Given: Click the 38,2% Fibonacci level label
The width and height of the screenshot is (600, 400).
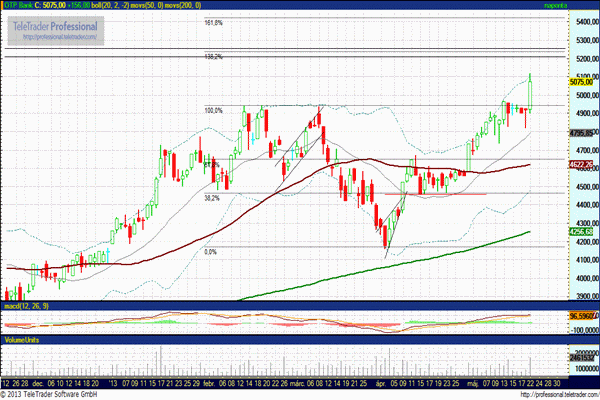Looking at the screenshot, I should tap(212, 198).
